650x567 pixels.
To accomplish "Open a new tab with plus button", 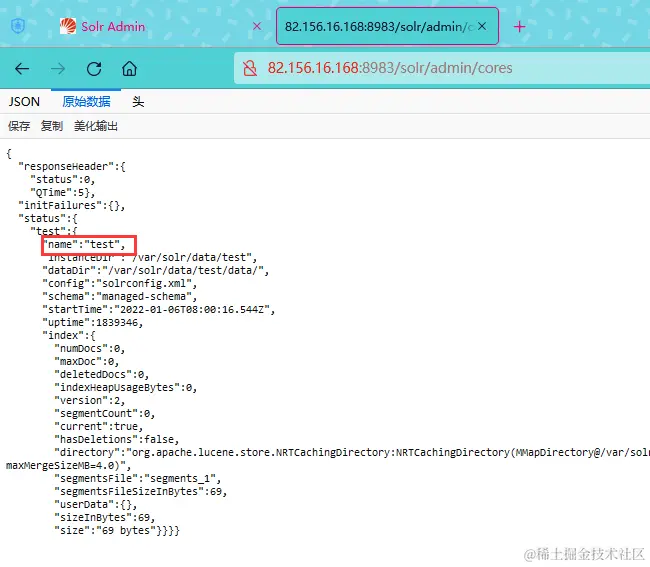I will point(519,27).
